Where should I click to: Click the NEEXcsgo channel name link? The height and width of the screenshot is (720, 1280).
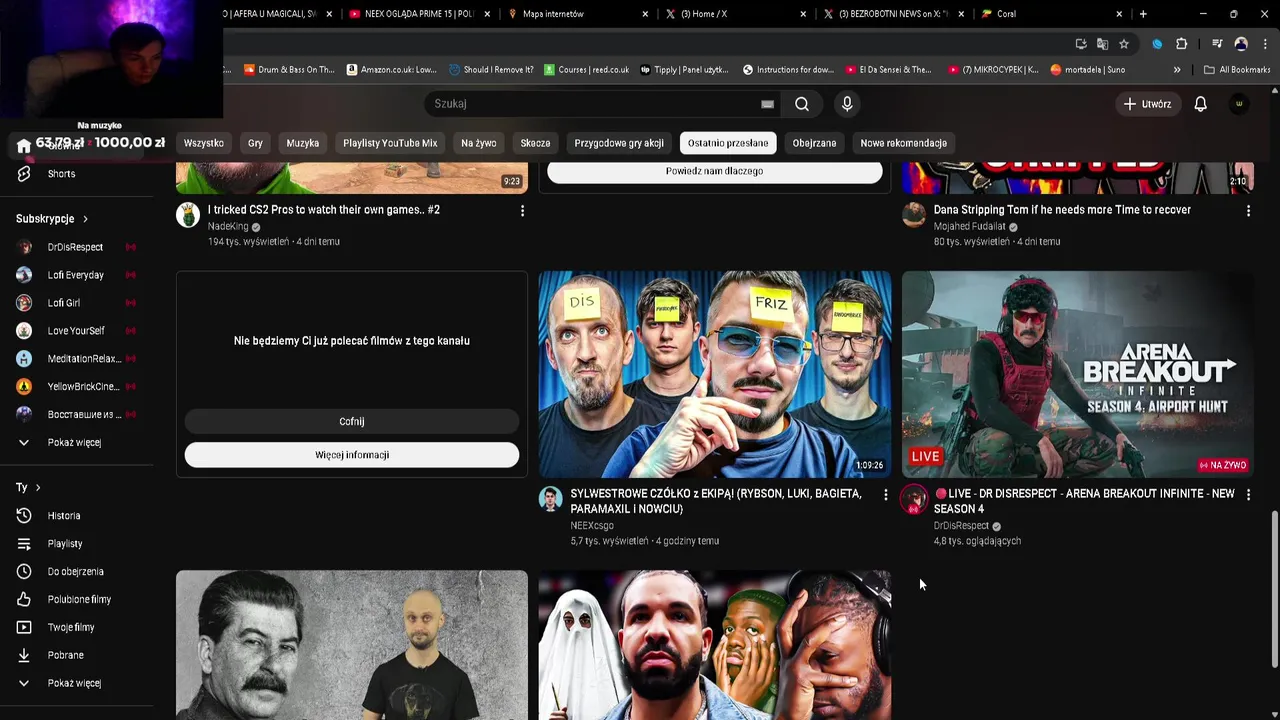tap(592, 526)
